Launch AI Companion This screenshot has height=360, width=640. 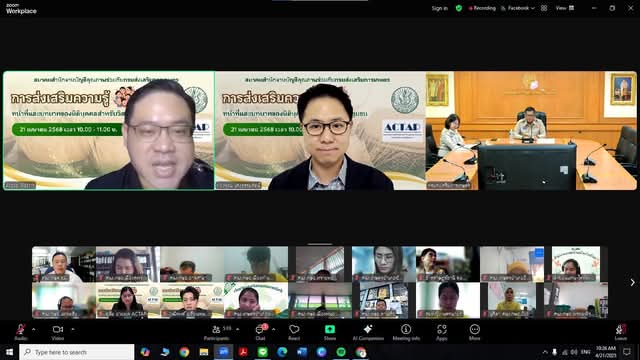[368, 332]
